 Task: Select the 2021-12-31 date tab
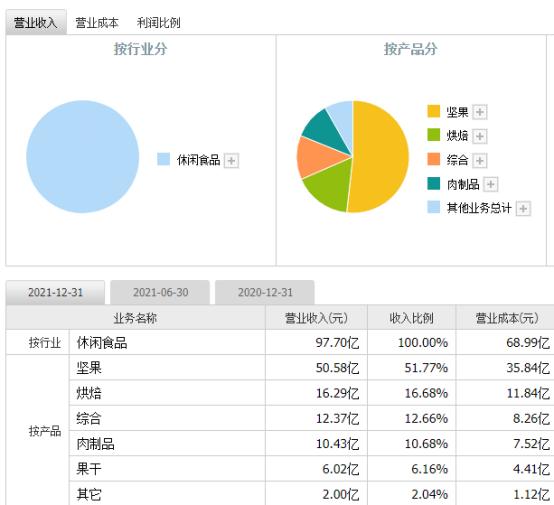click(55, 292)
